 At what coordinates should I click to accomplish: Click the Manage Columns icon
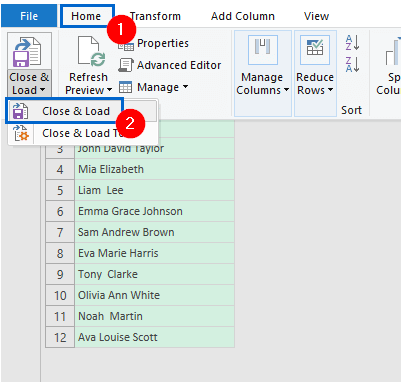coord(263,50)
